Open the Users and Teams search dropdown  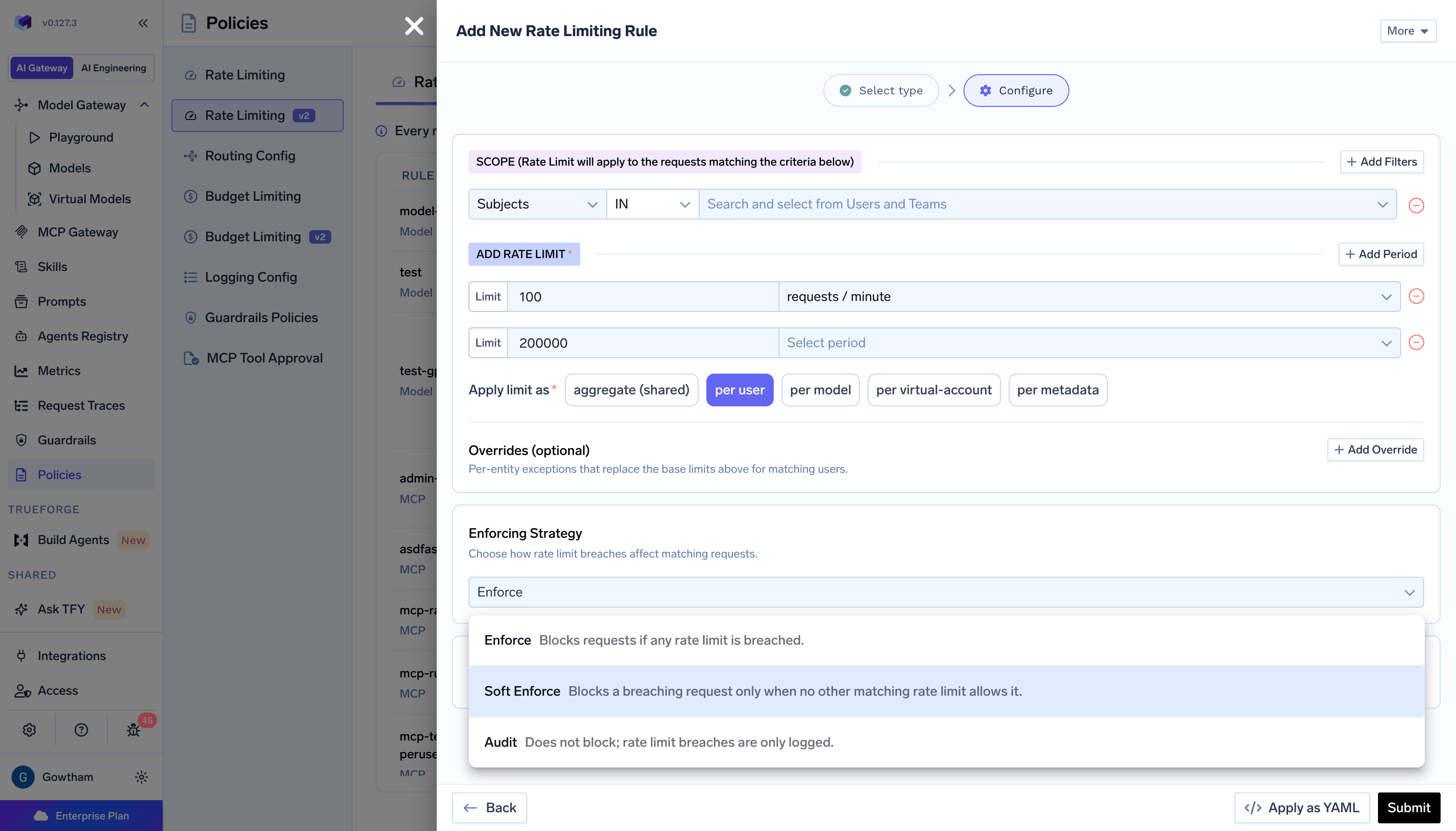(x=1047, y=204)
